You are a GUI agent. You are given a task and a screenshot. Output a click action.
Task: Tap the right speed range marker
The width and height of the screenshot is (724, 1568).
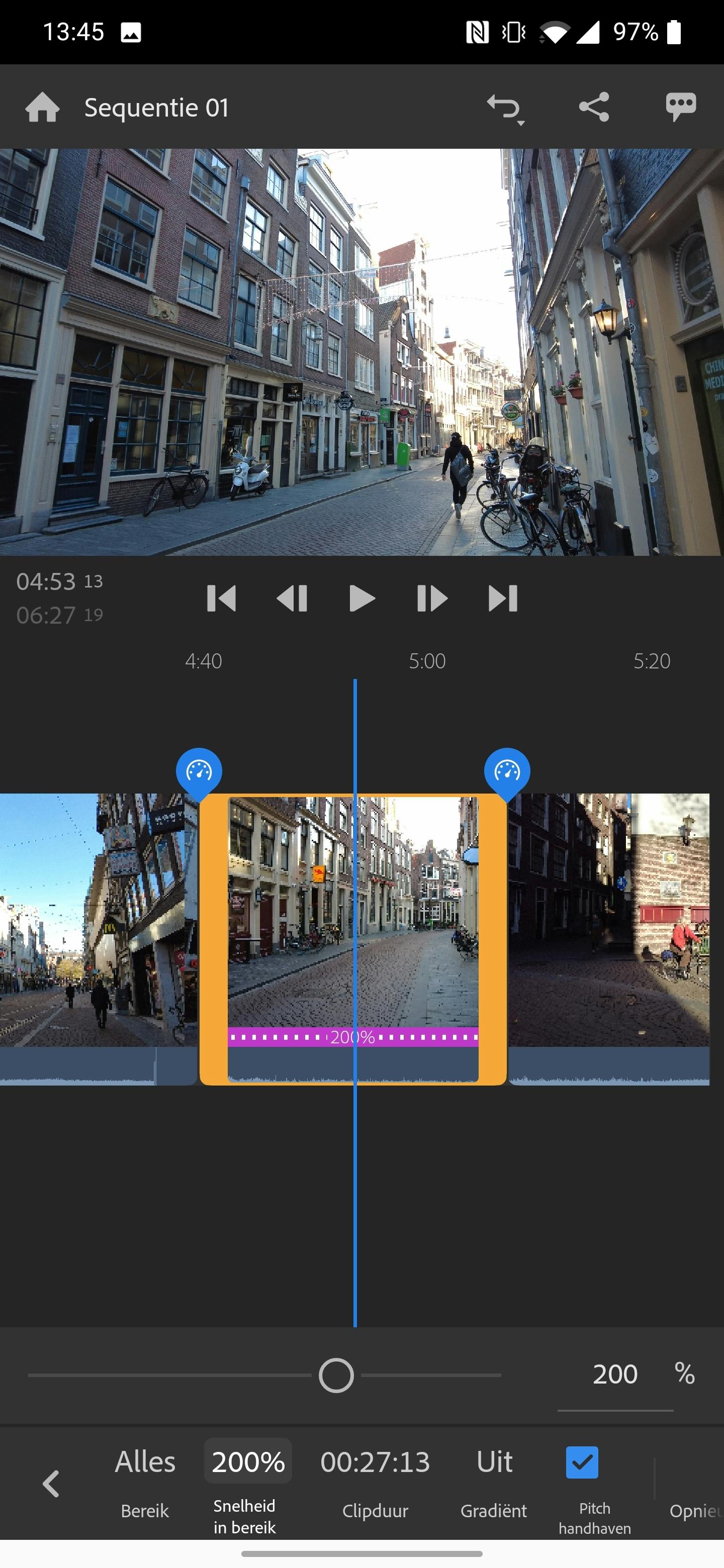[507, 772]
